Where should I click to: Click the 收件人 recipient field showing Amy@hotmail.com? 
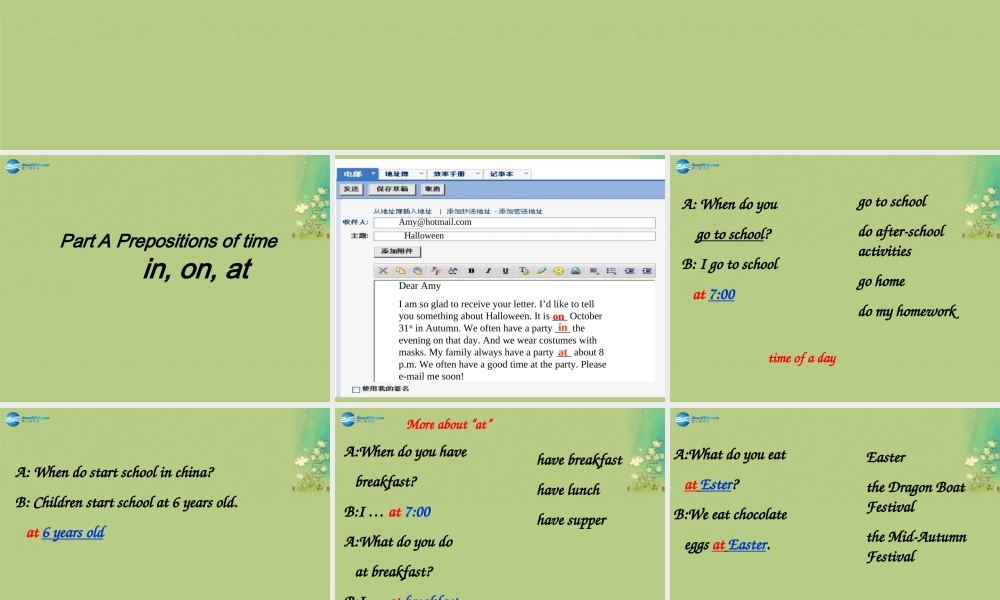[515, 222]
